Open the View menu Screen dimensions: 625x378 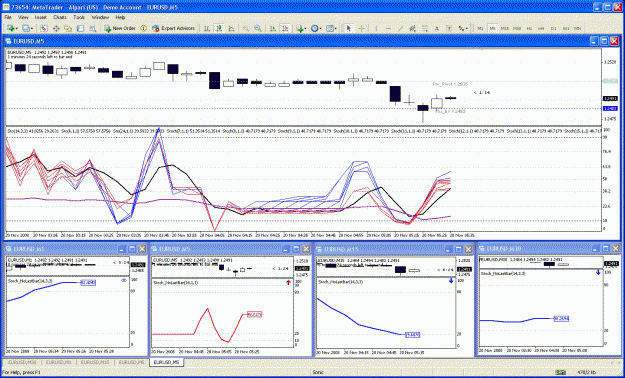tap(23, 18)
